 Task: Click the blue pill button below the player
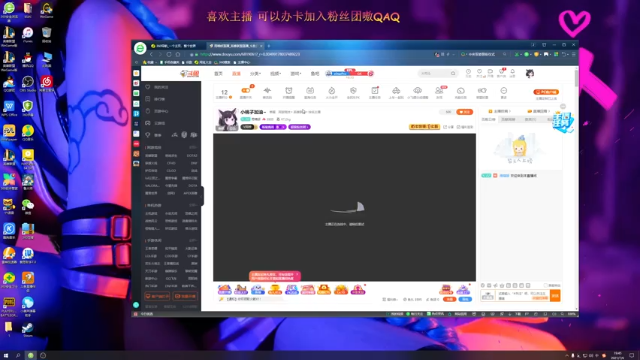click(465, 299)
